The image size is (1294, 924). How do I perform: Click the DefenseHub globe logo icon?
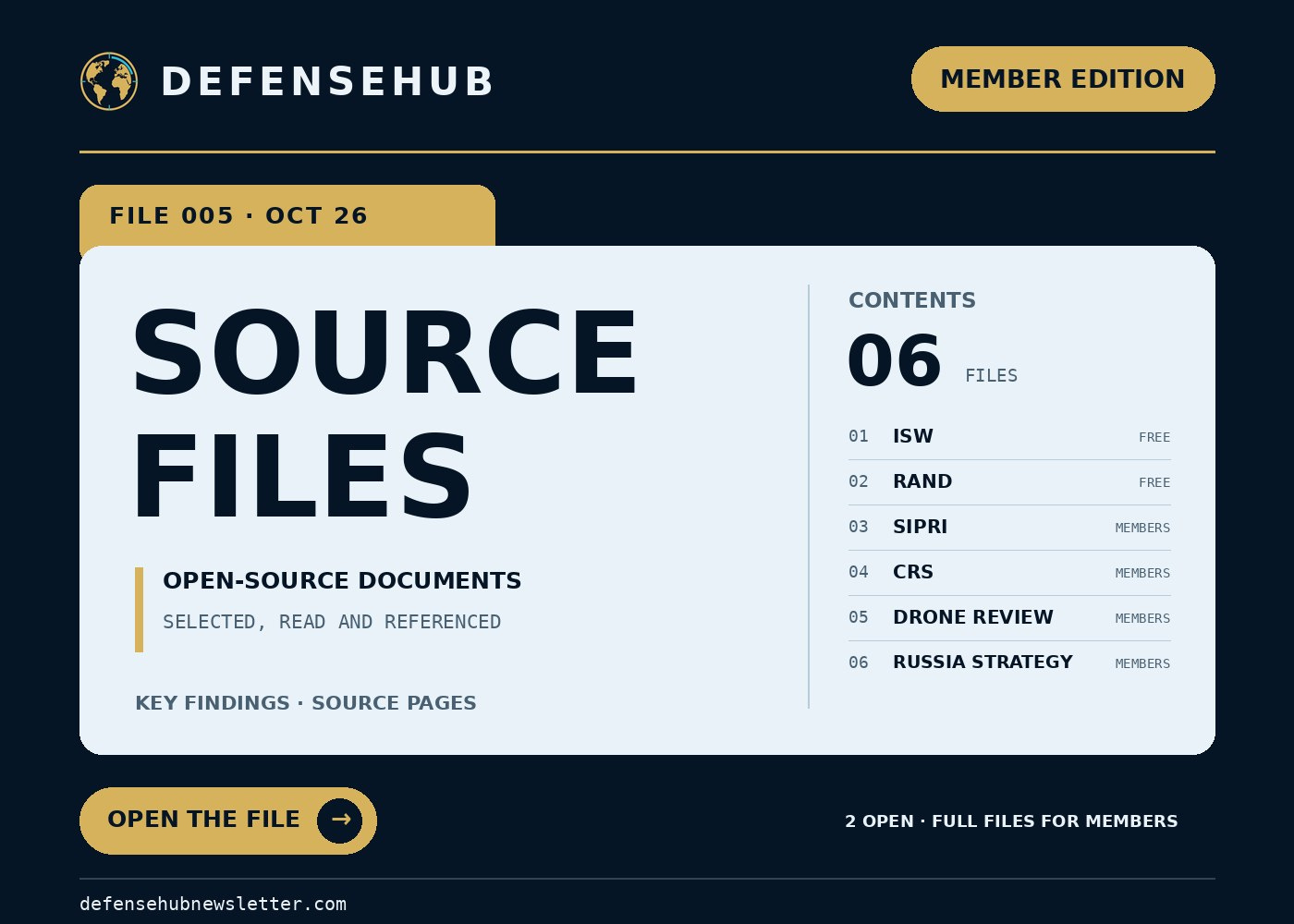click(x=109, y=81)
